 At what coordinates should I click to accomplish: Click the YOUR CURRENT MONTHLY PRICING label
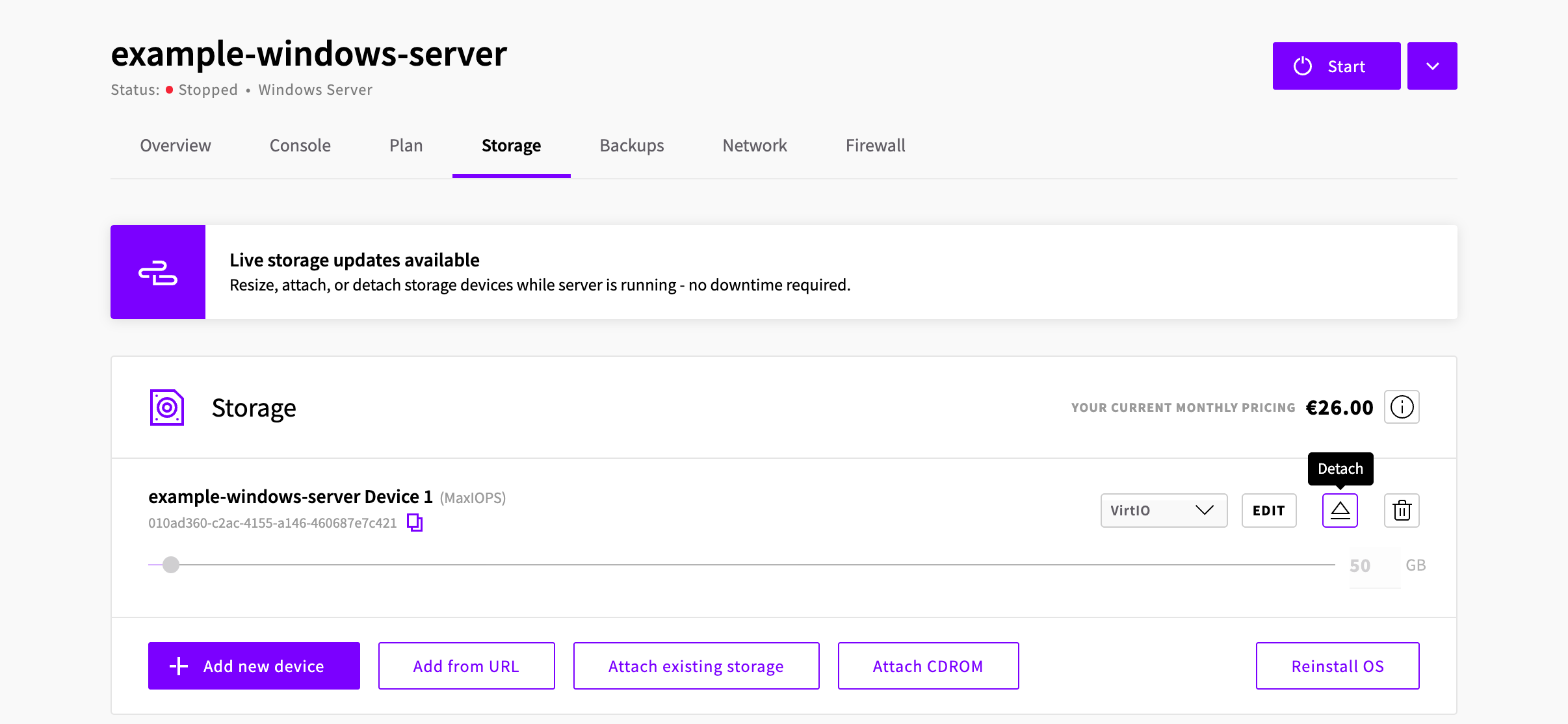1184,407
